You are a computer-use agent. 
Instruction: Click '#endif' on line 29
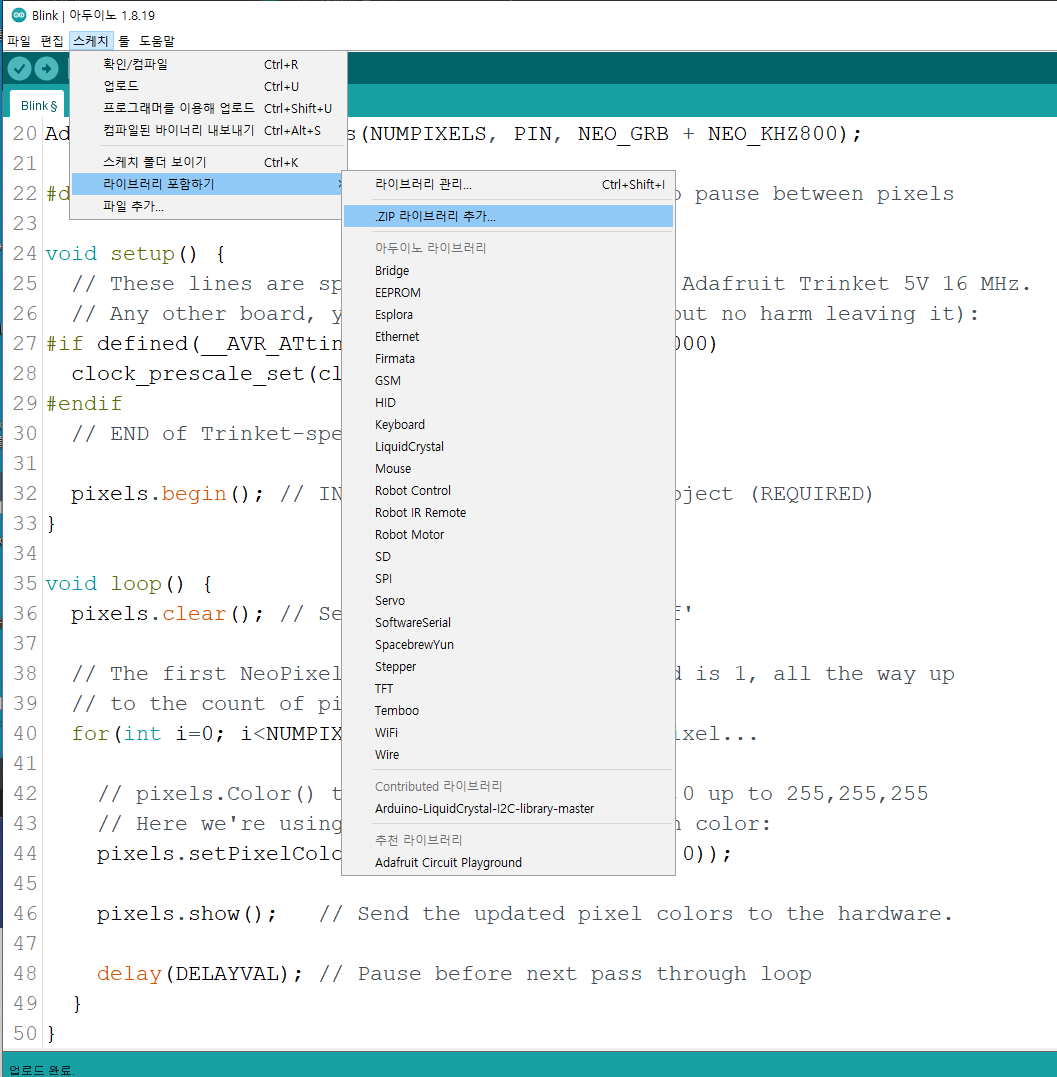pos(84,403)
